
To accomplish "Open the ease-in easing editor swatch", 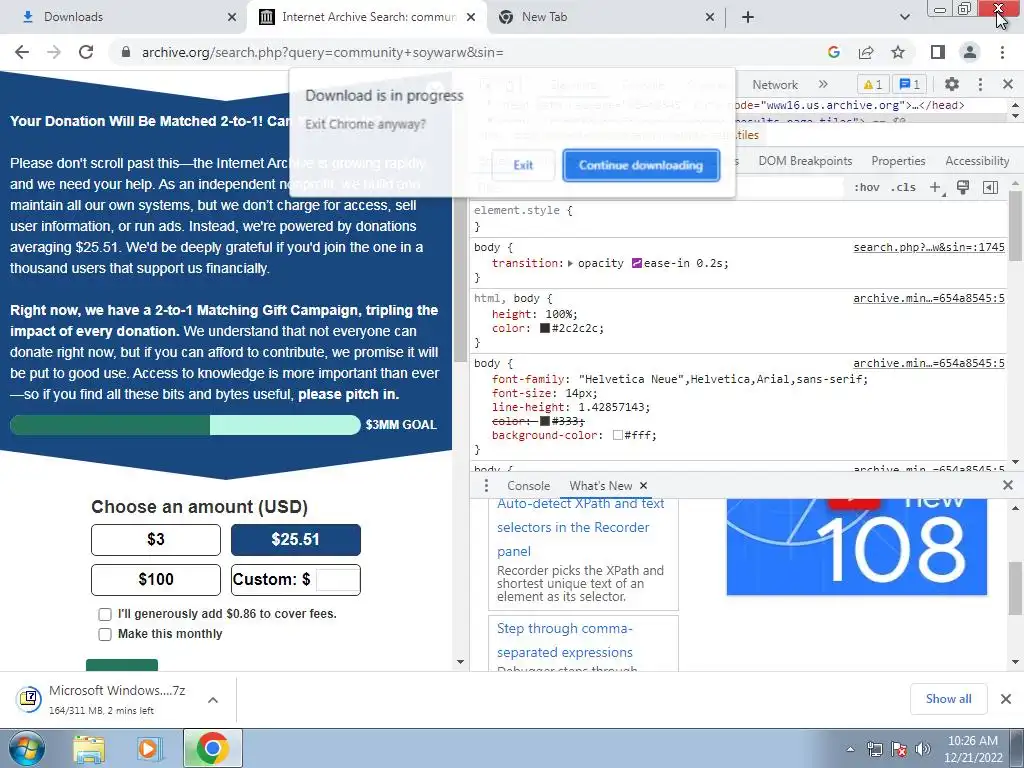I will [637, 263].
